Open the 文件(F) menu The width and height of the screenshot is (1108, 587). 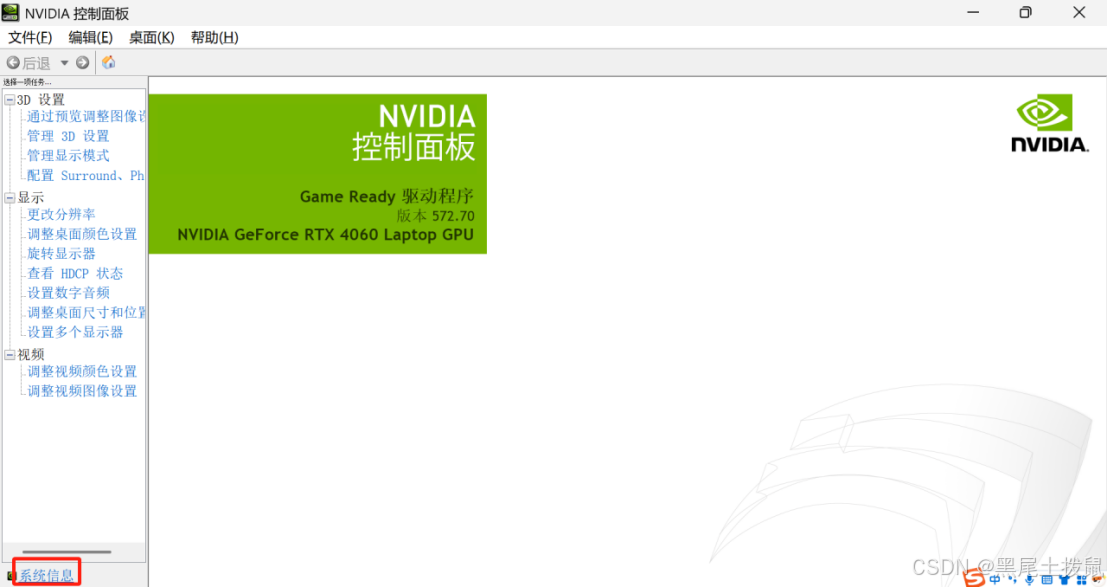(30, 37)
